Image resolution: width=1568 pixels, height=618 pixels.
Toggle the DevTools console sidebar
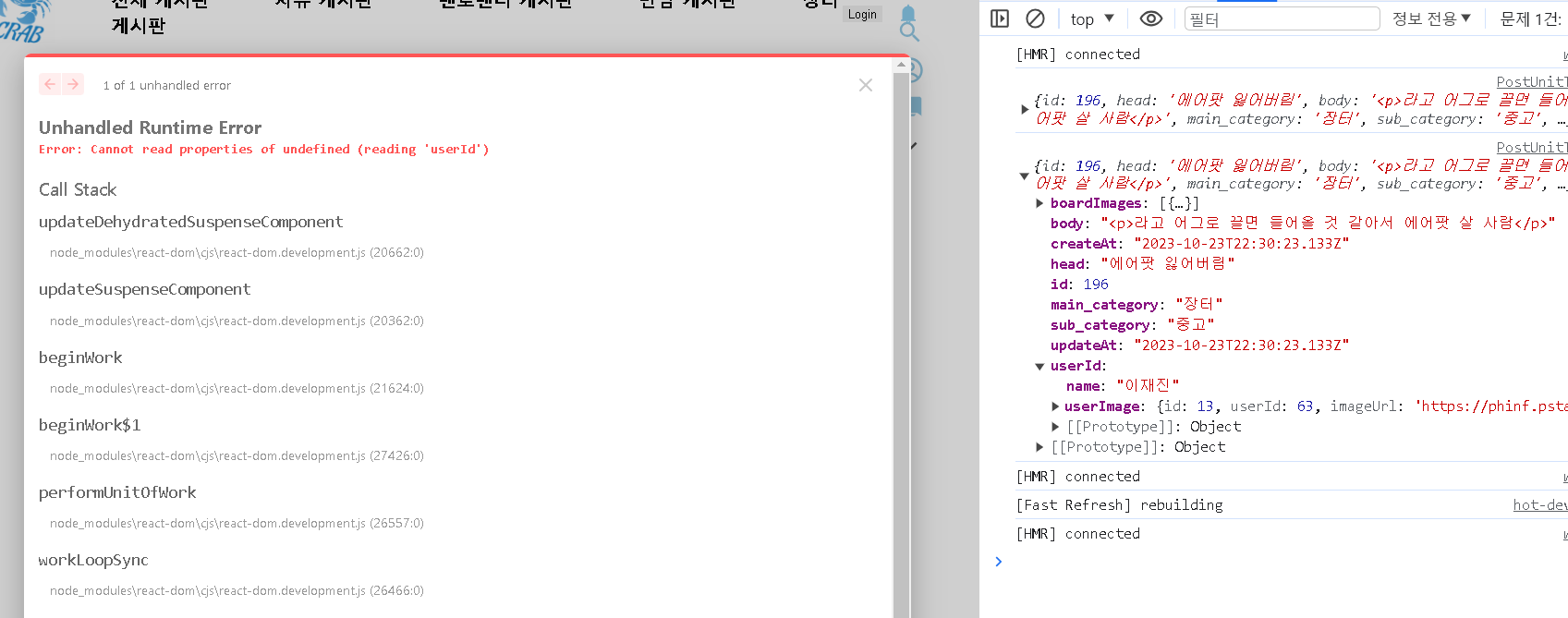coord(1000,18)
